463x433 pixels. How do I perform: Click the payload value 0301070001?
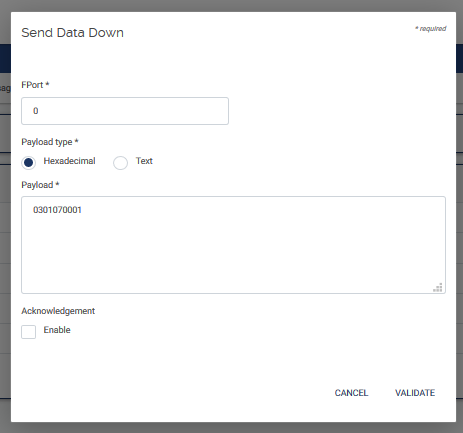tap(57, 210)
